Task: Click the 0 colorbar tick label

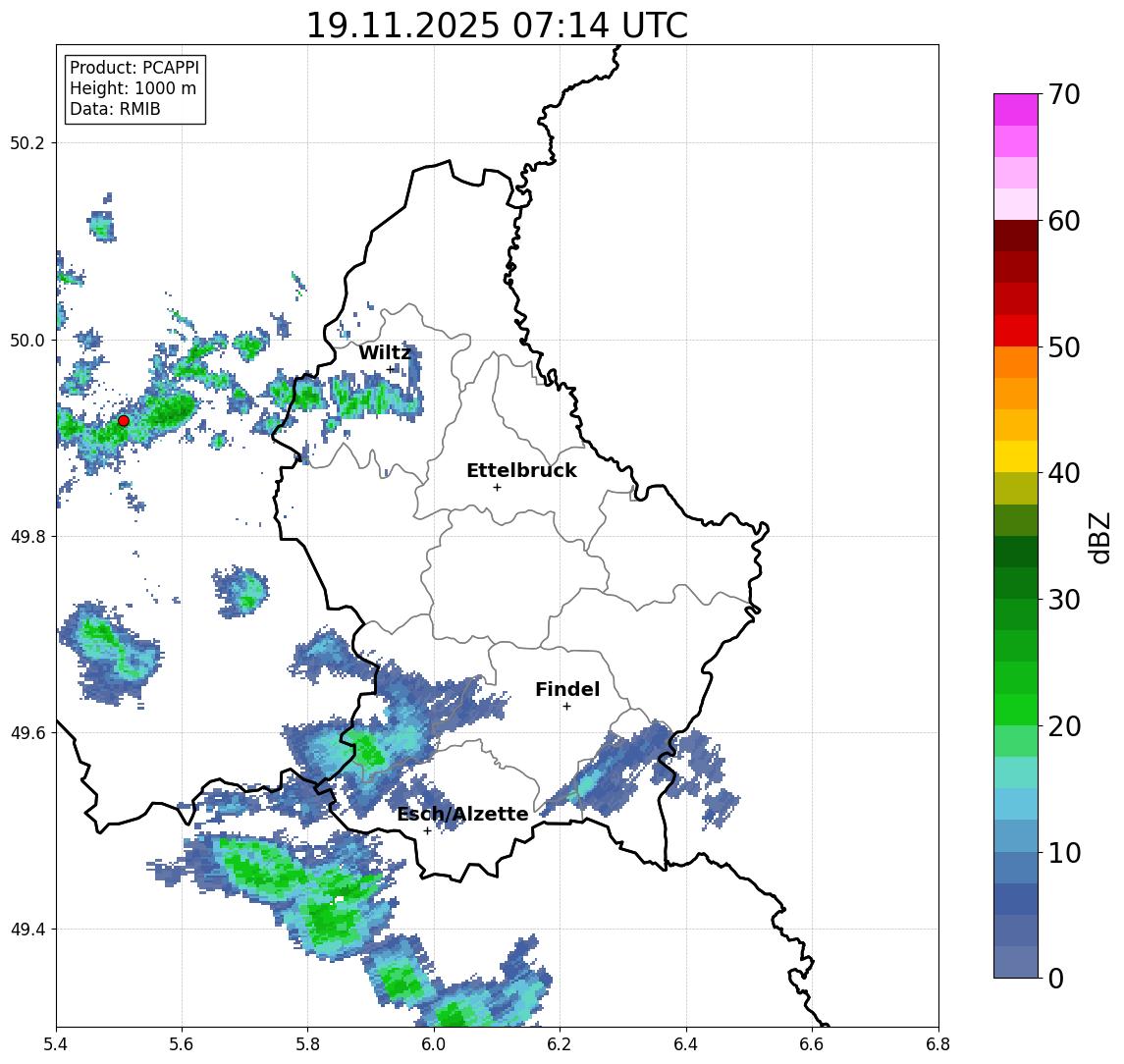Action: coord(1056,978)
